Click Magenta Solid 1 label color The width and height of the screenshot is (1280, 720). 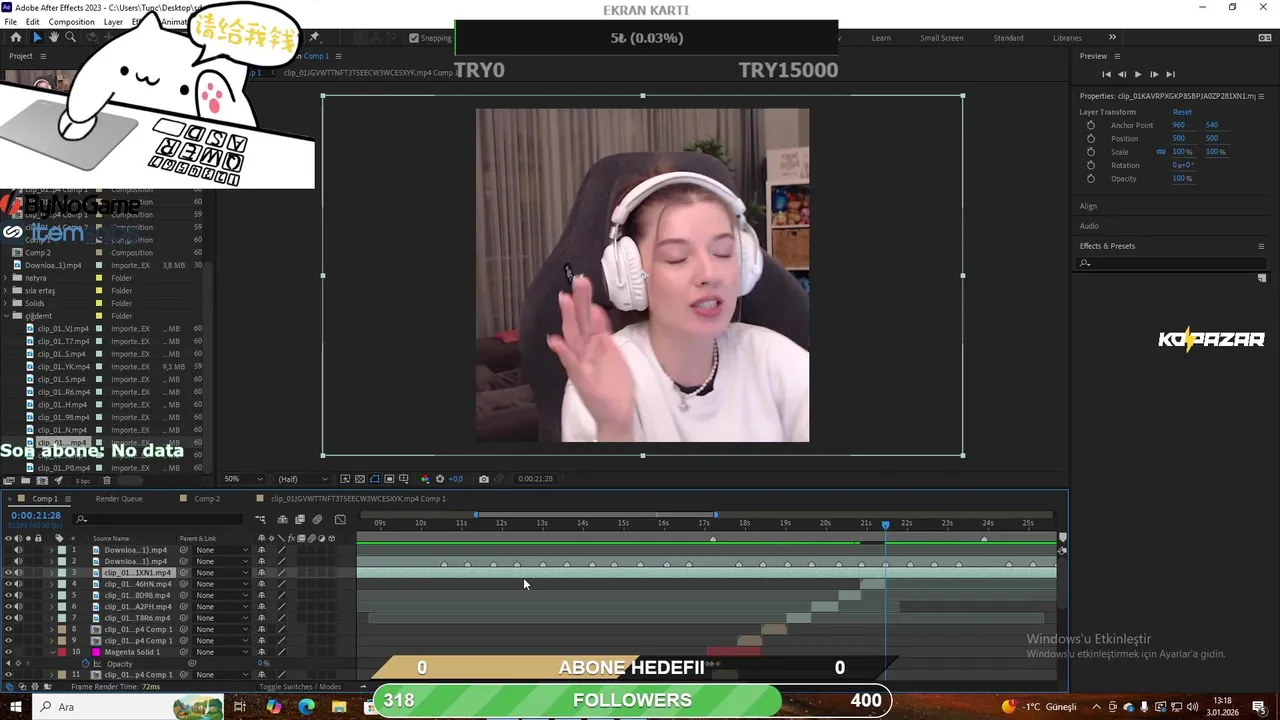pos(62,652)
